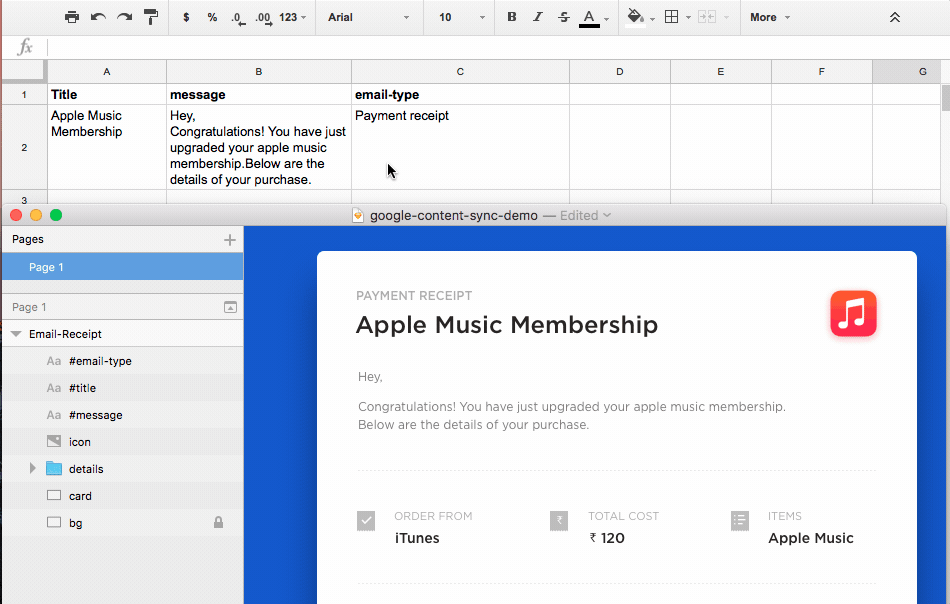Click the ₹ 120 total cost value
This screenshot has width=950, height=604.
tap(606, 538)
